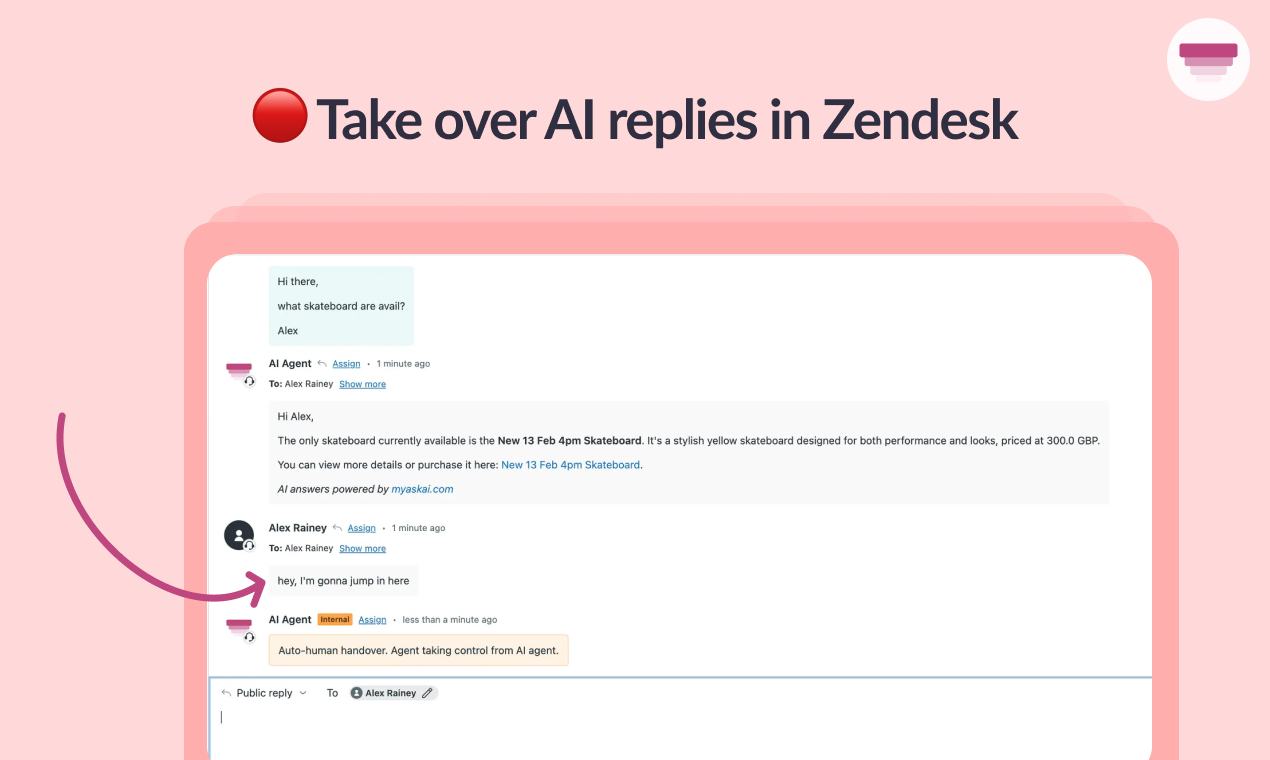Click Assign link on internal AI Agent note

click(x=372, y=620)
